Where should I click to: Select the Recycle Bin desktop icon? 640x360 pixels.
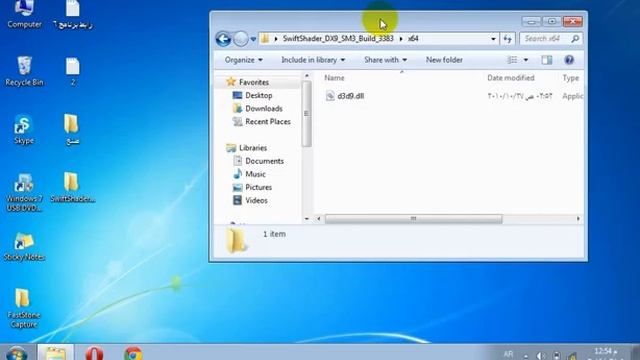coord(24,71)
